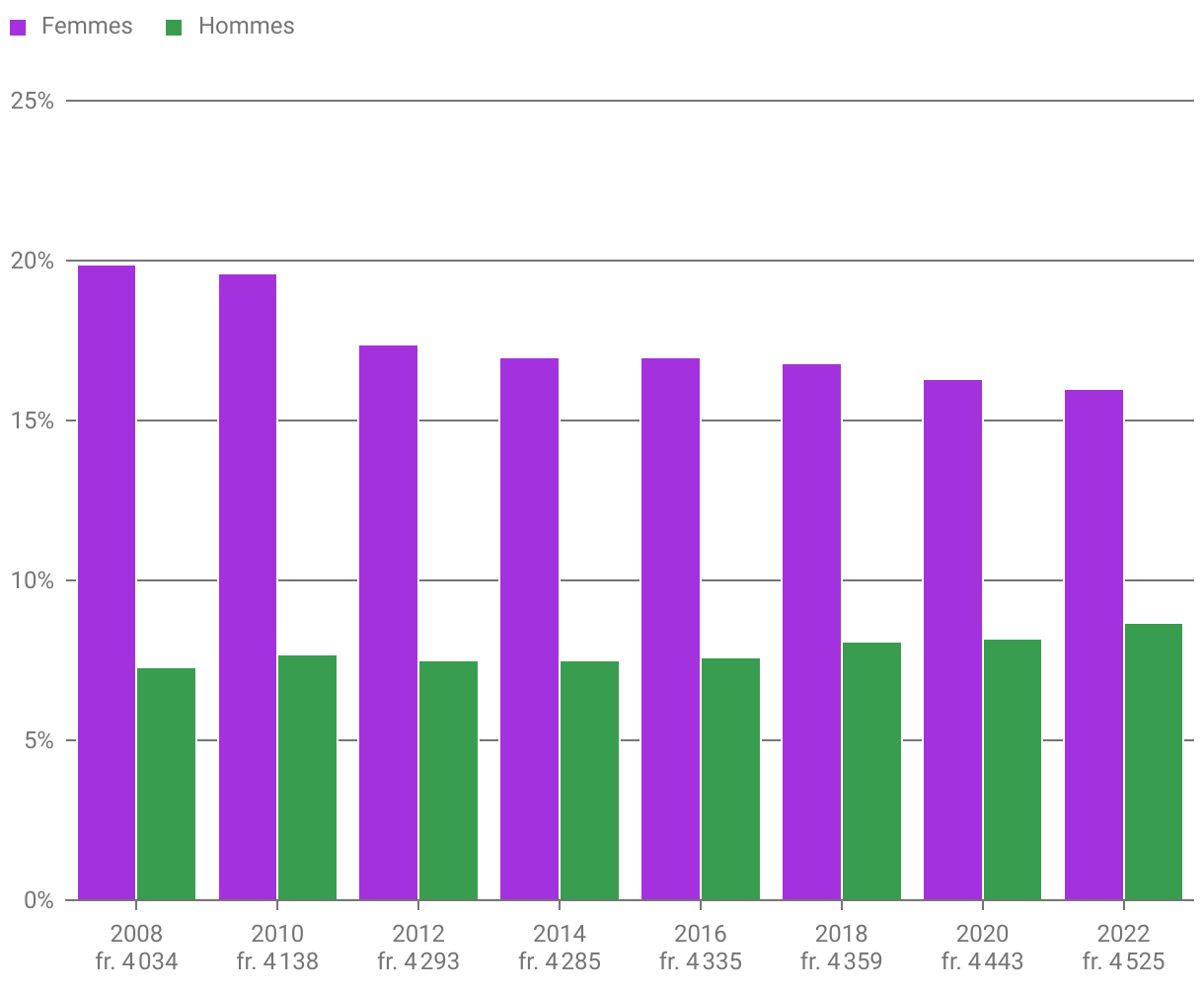Select the 2014 fr. 4 285 axis label

point(560,947)
